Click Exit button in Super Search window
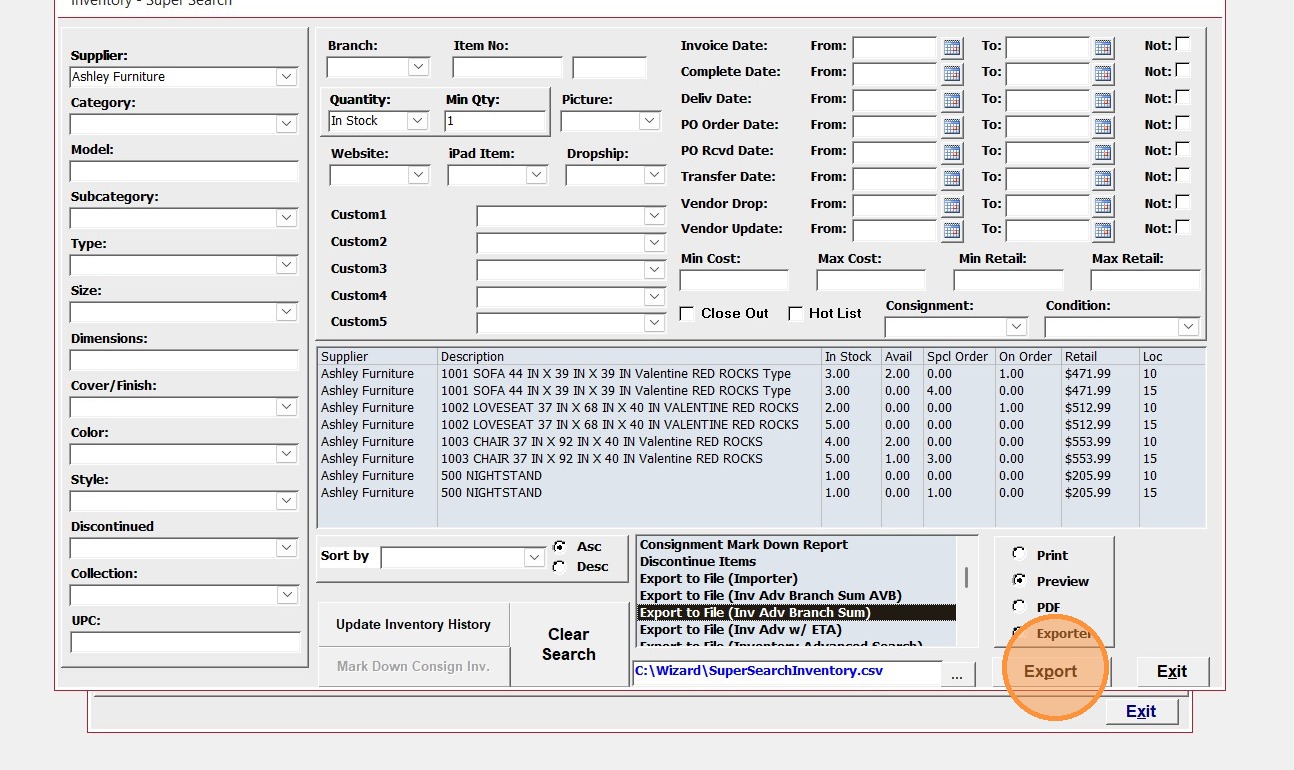The width and height of the screenshot is (1294, 770). click(1171, 672)
